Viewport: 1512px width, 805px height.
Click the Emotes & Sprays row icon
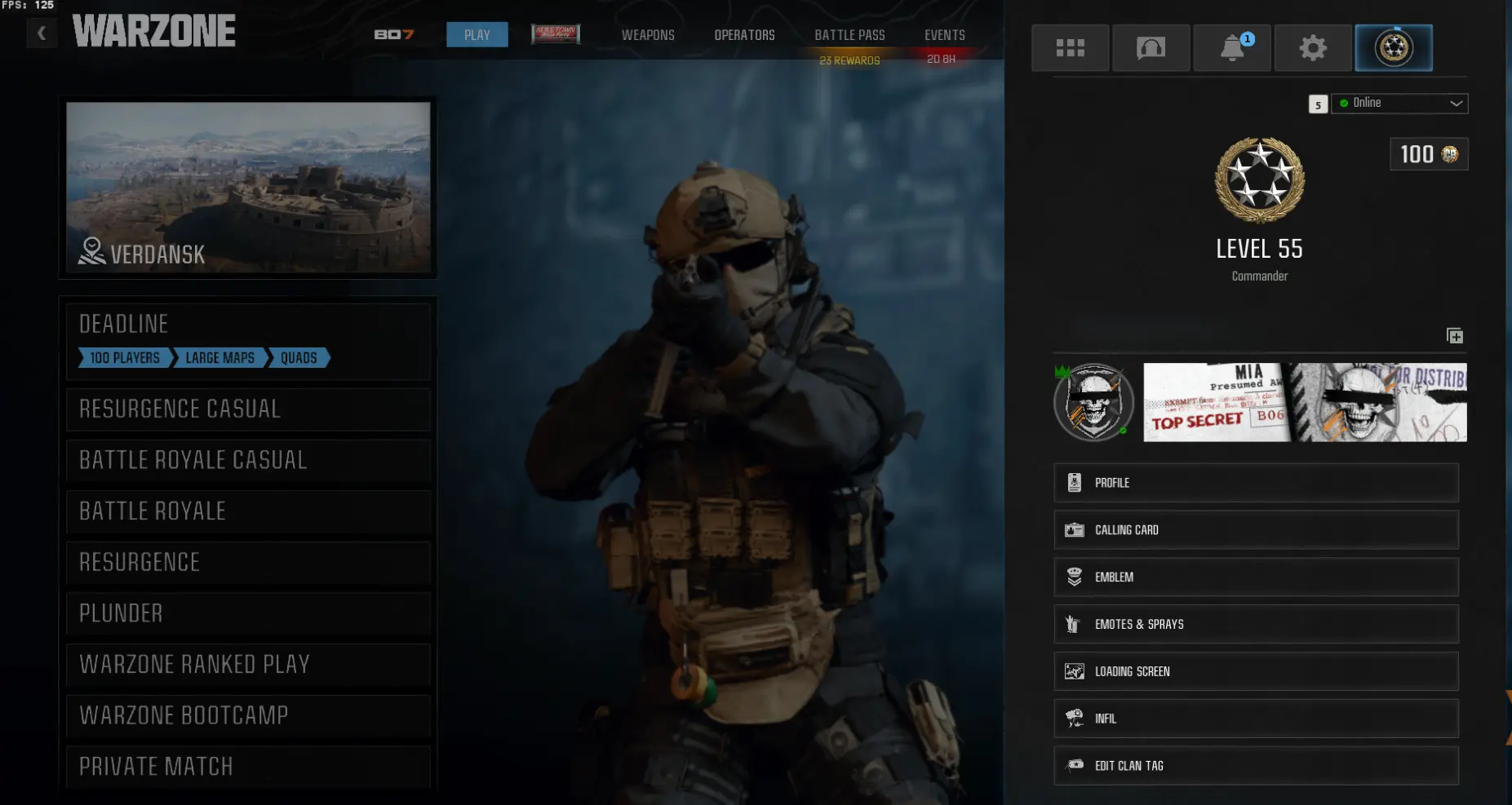tap(1073, 625)
